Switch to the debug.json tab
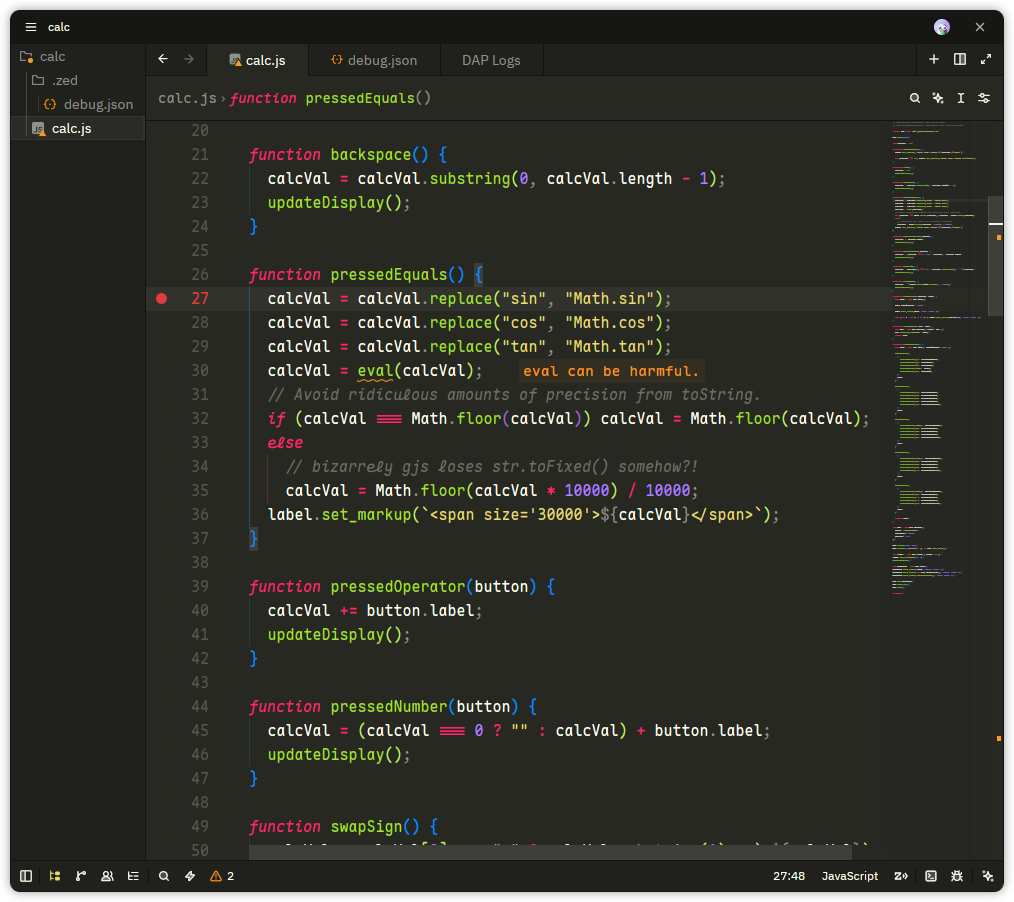The width and height of the screenshot is (1014, 902). 374,60
